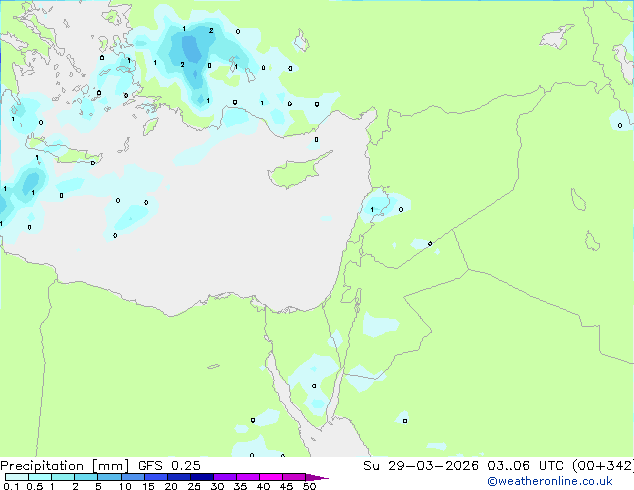Open the weatheronline.co.uk copyright link
634x490 pixels.
click(550, 481)
